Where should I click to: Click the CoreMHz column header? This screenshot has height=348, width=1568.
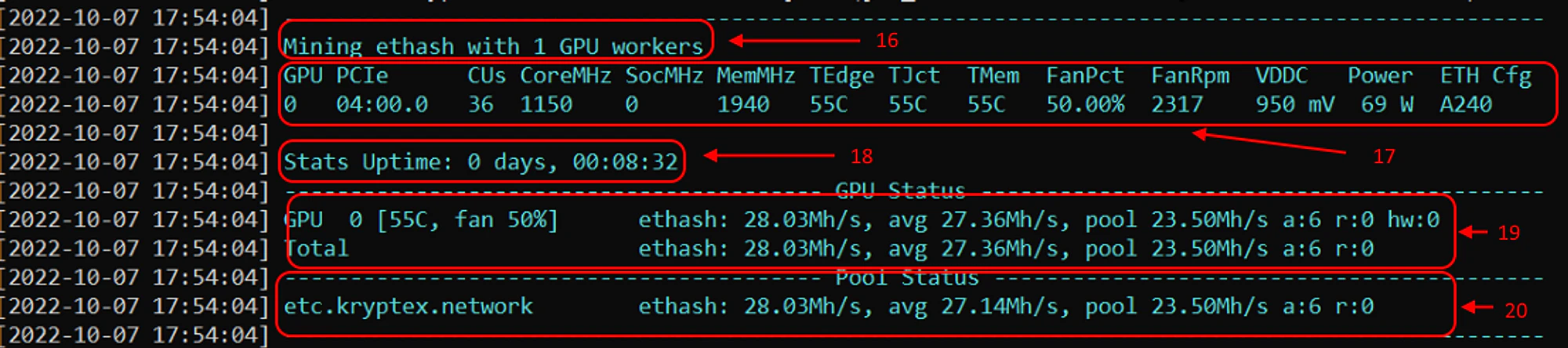565,76
